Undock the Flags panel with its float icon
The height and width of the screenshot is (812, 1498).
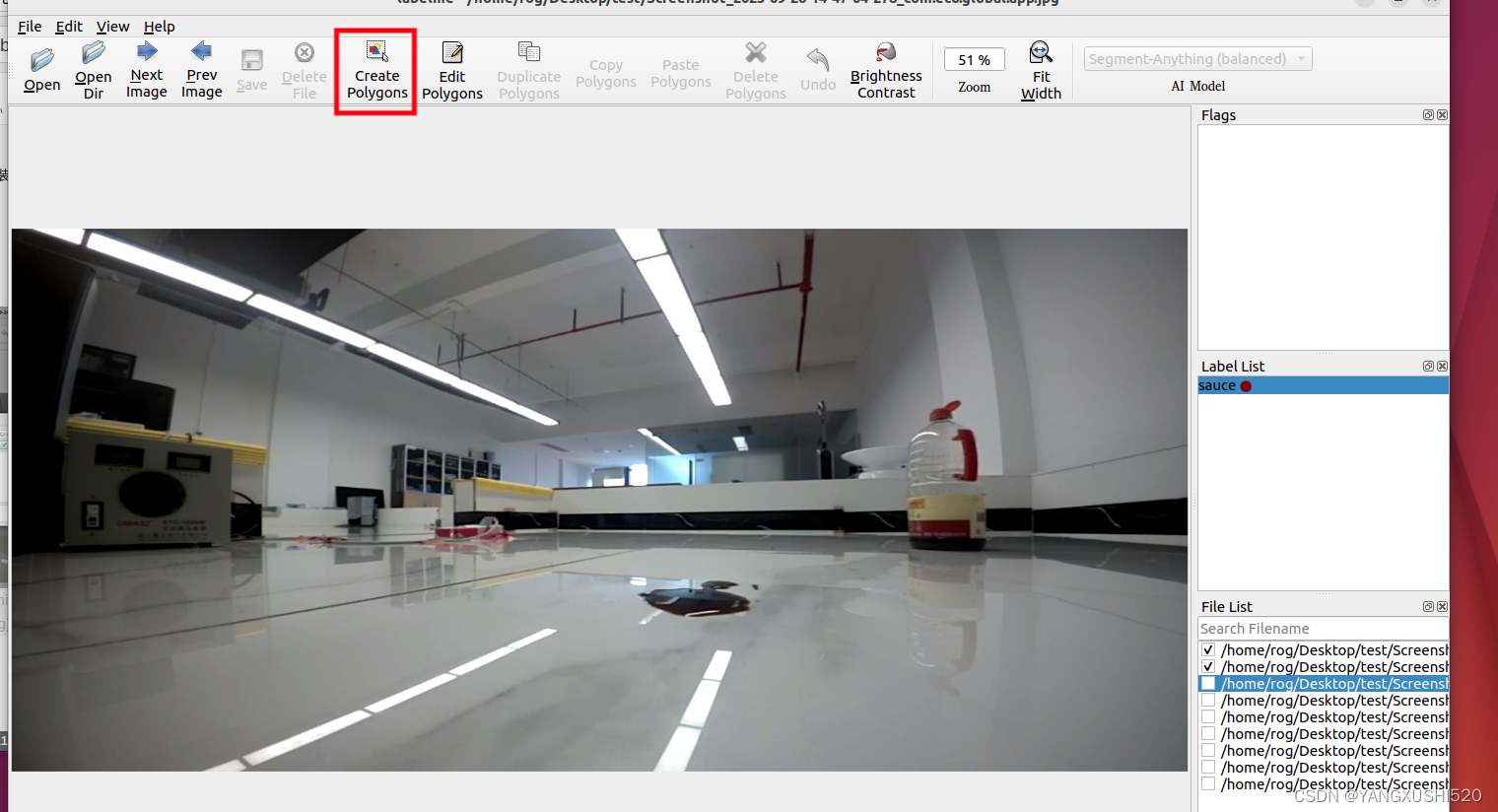pyautogui.click(x=1428, y=115)
